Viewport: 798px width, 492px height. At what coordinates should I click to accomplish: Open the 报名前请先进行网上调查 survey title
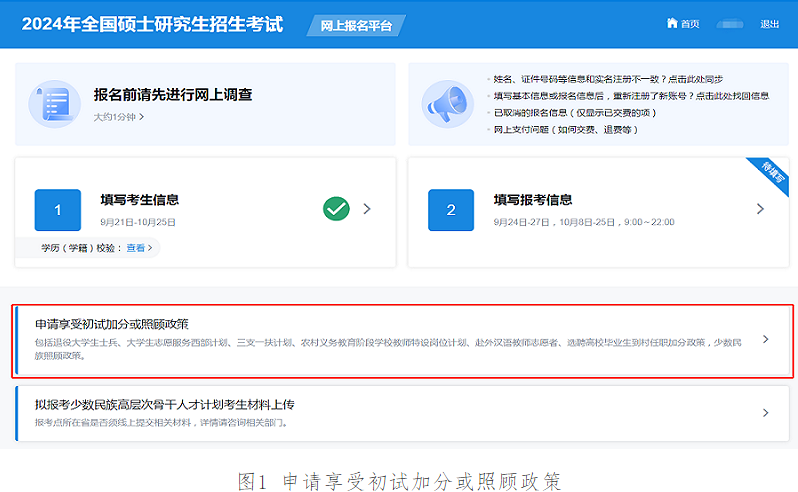click(x=172, y=95)
